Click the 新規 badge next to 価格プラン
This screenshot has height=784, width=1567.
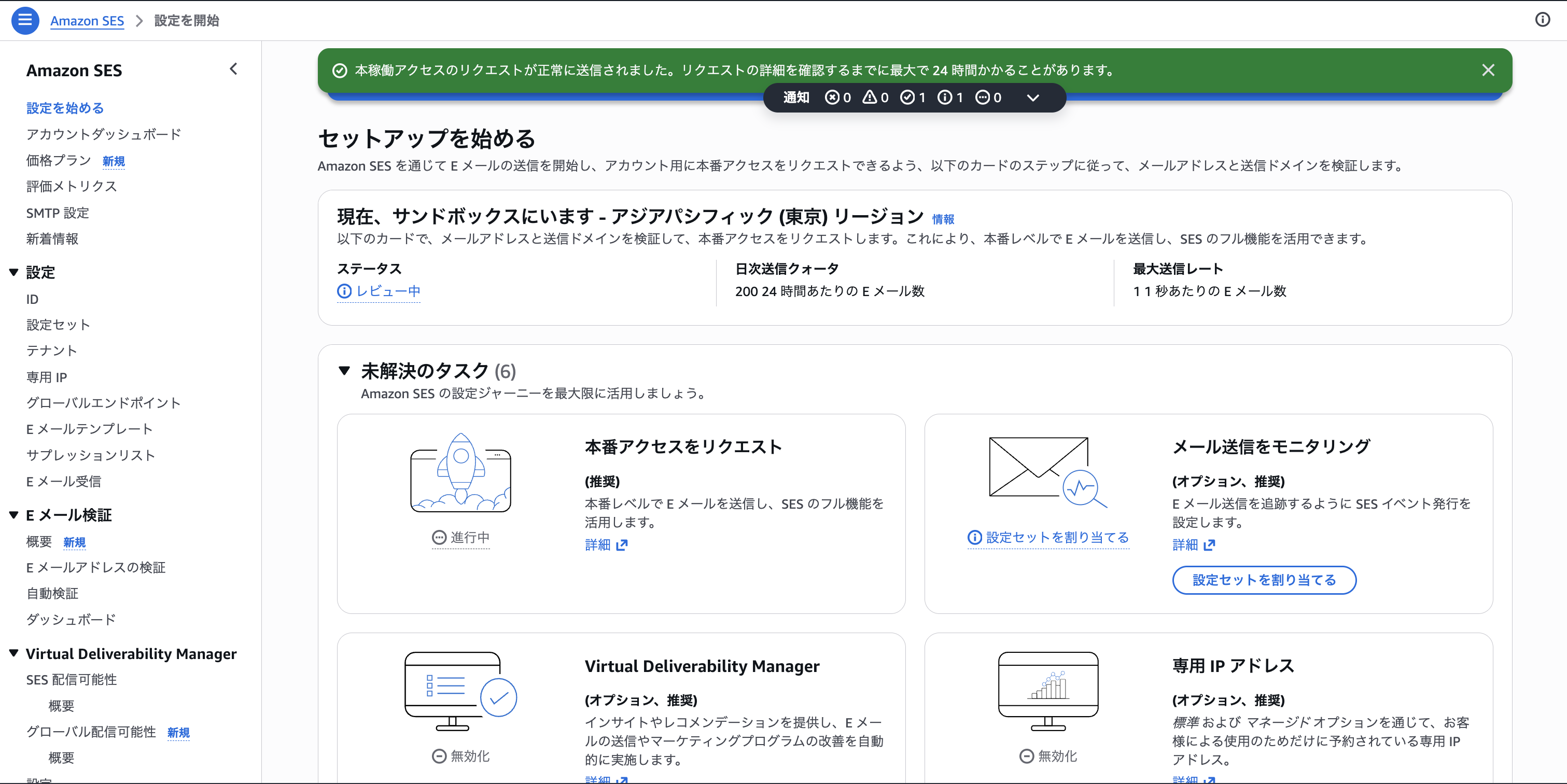114,161
